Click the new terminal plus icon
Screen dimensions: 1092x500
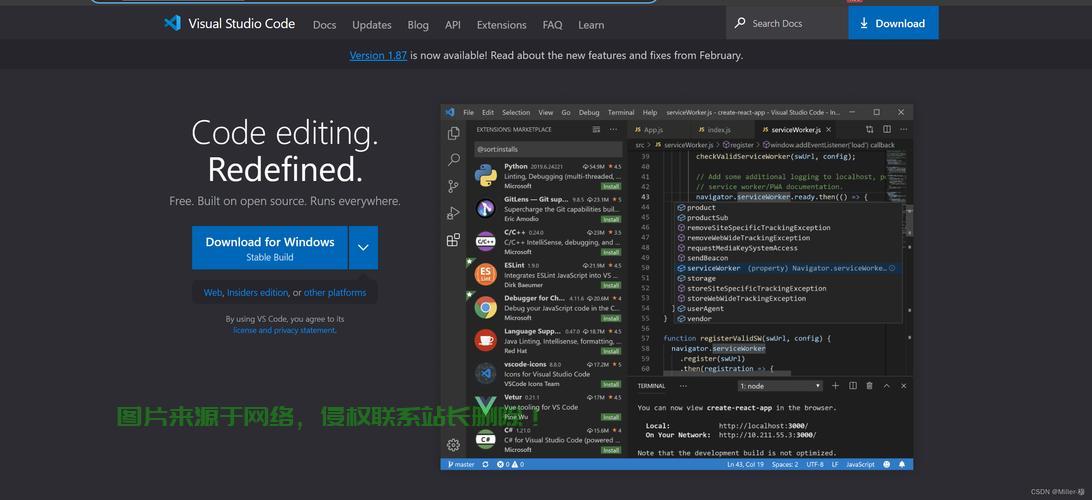pos(834,386)
